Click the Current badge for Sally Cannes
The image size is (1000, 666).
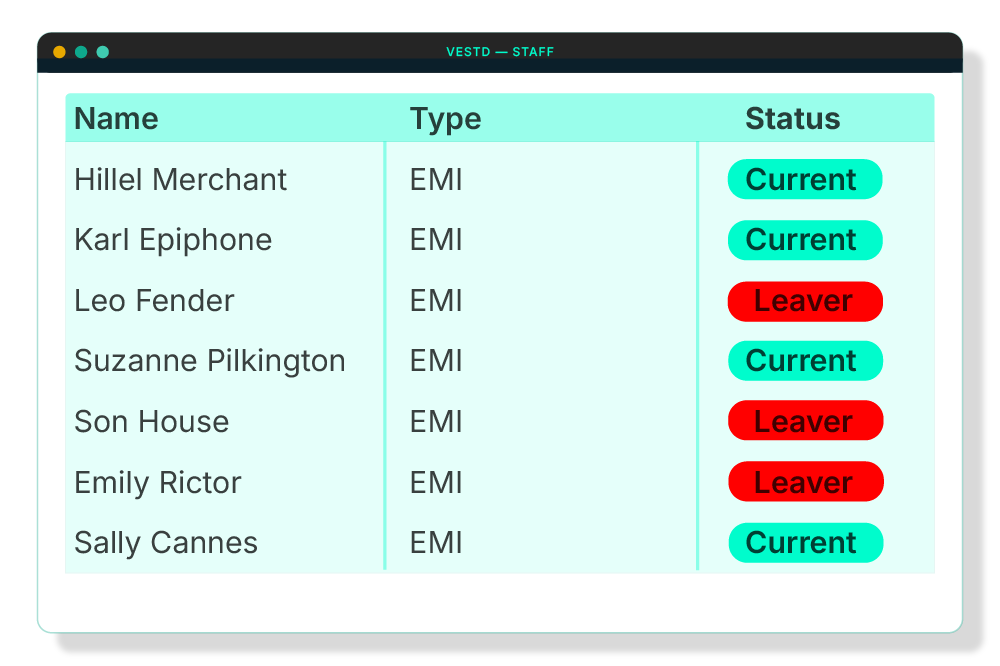point(806,543)
